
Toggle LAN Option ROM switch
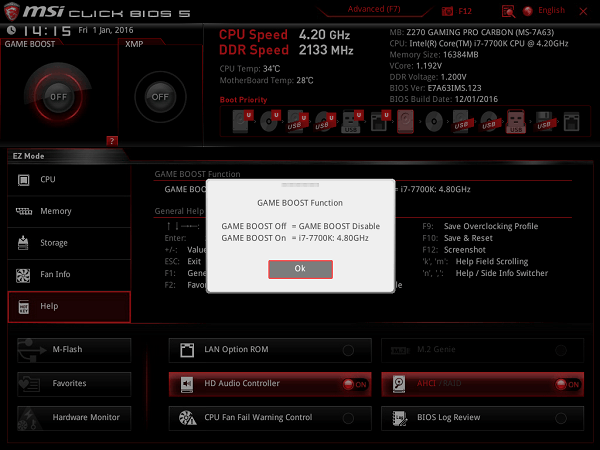pyautogui.click(x=348, y=350)
